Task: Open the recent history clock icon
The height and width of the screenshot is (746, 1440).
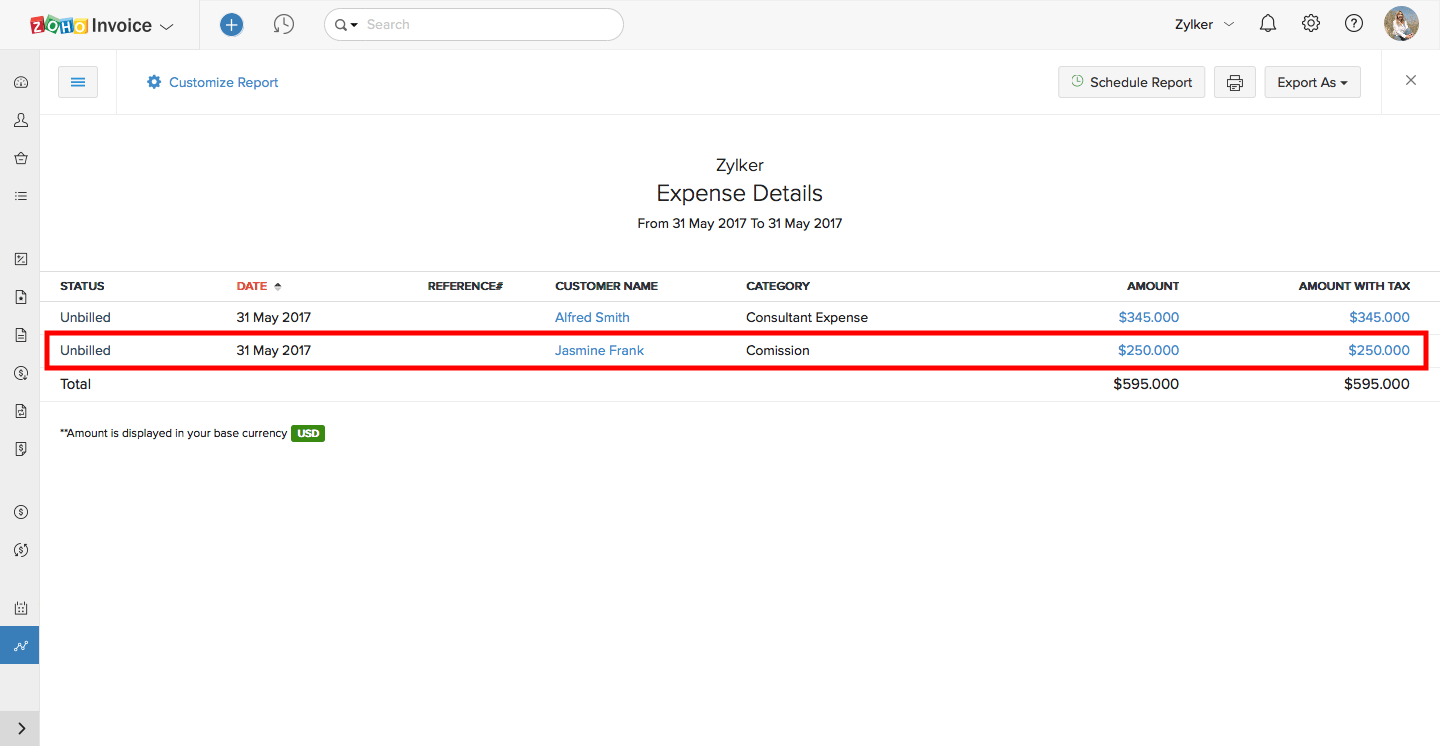Action: point(284,25)
